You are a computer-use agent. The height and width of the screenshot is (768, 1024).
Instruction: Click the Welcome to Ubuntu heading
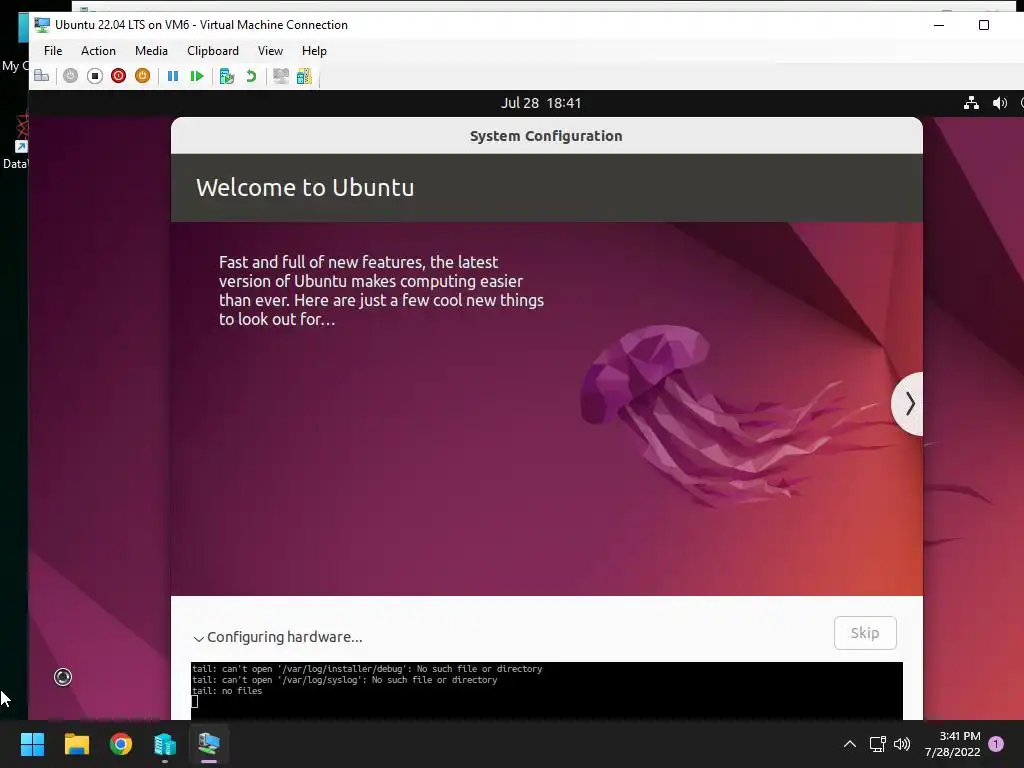point(305,187)
